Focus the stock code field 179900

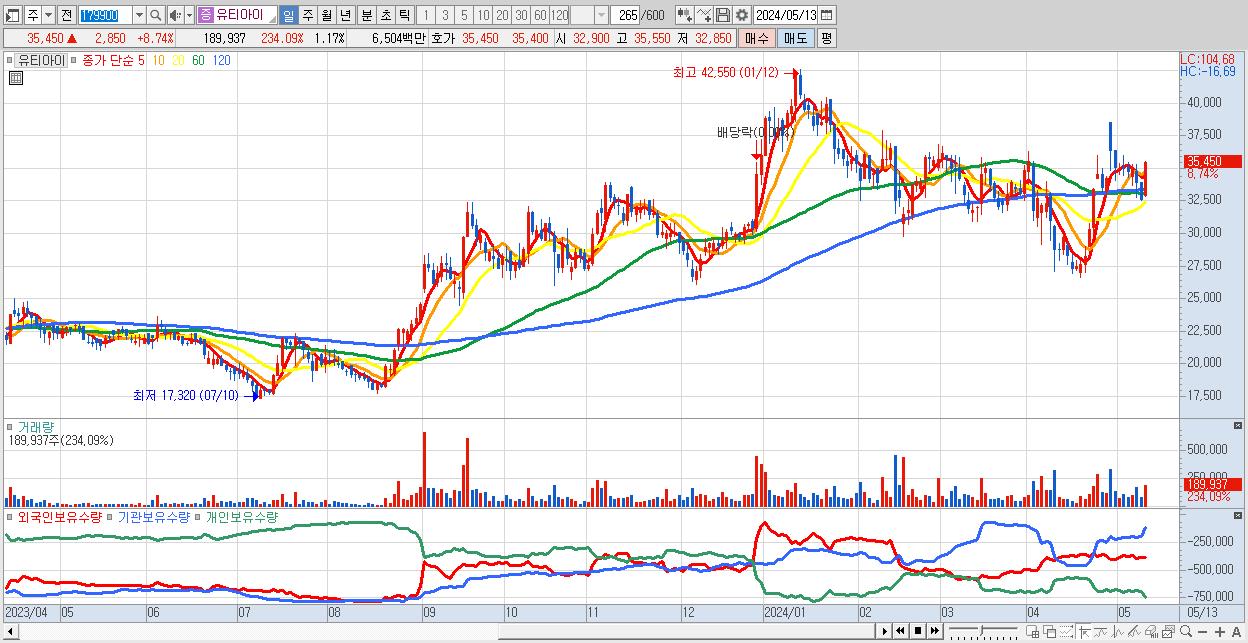point(104,15)
